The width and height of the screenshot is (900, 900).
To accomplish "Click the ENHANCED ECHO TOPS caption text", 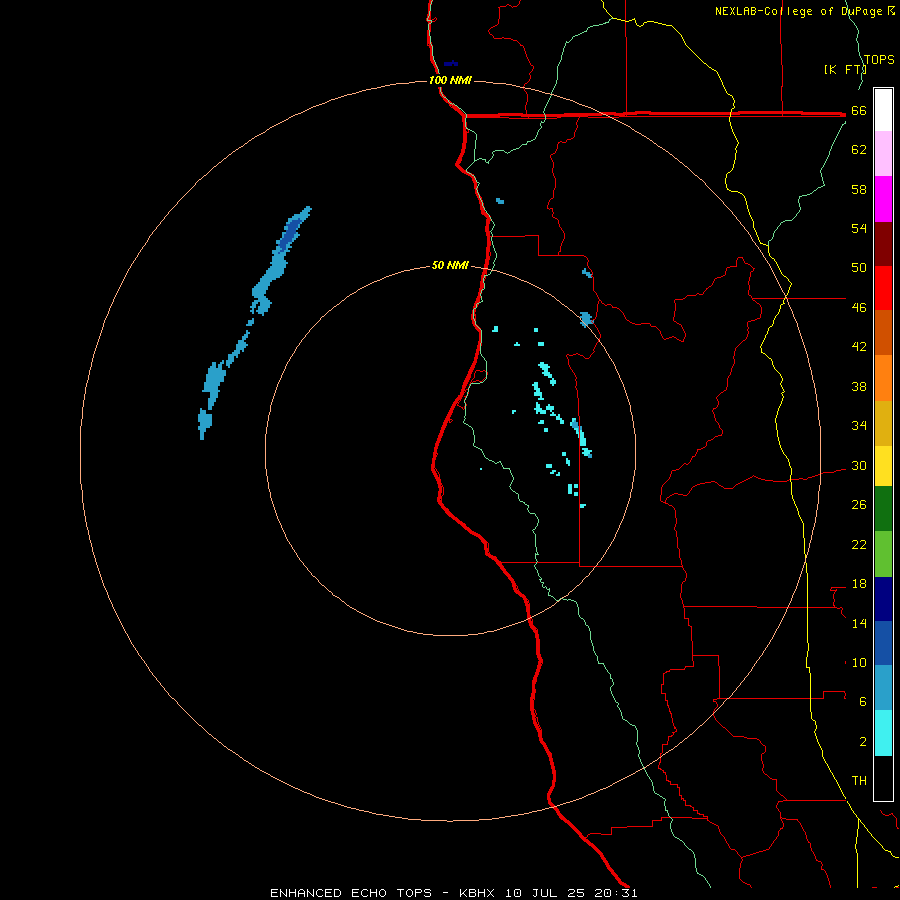I will [x=351, y=893].
